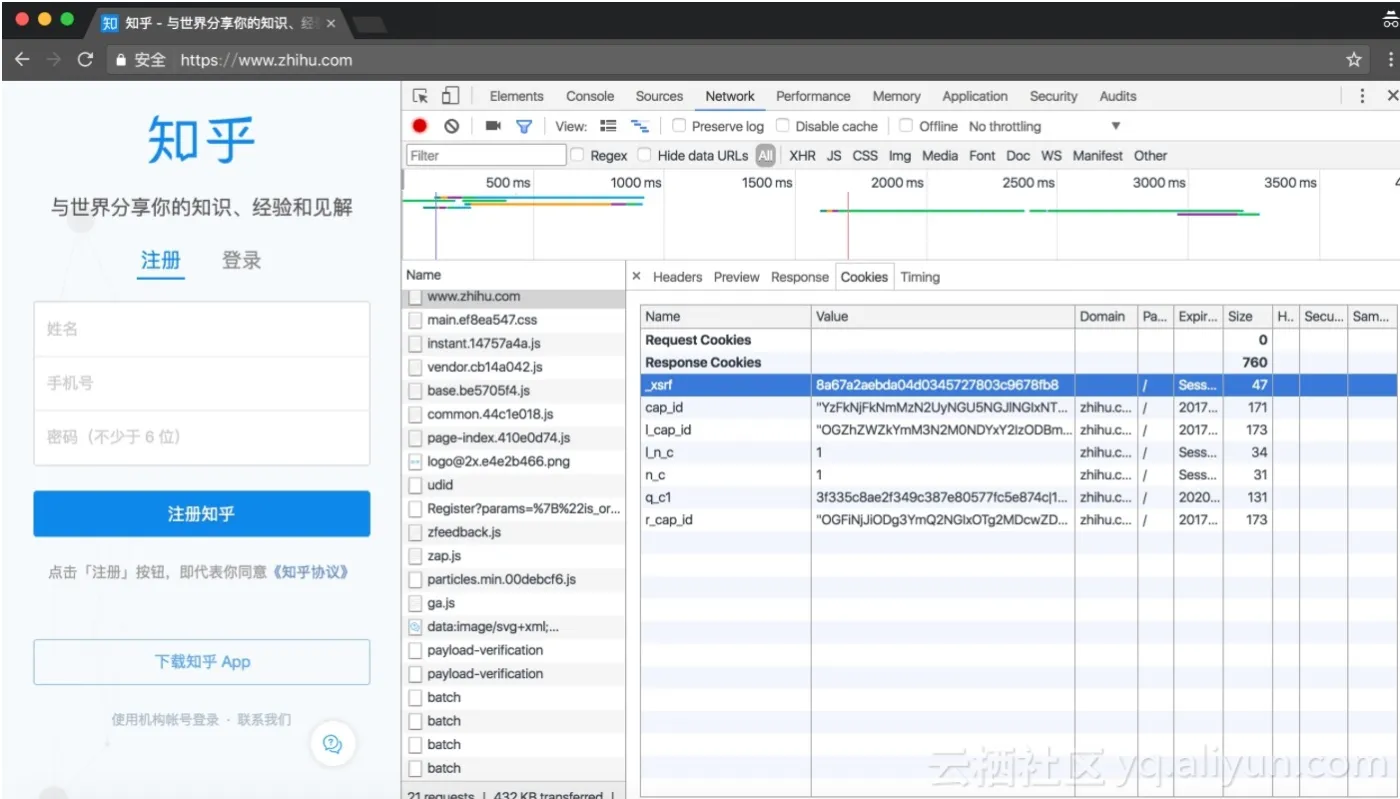Reload the page with refresh icon
Image resolution: width=1400 pixels, height=799 pixels.
85,59
